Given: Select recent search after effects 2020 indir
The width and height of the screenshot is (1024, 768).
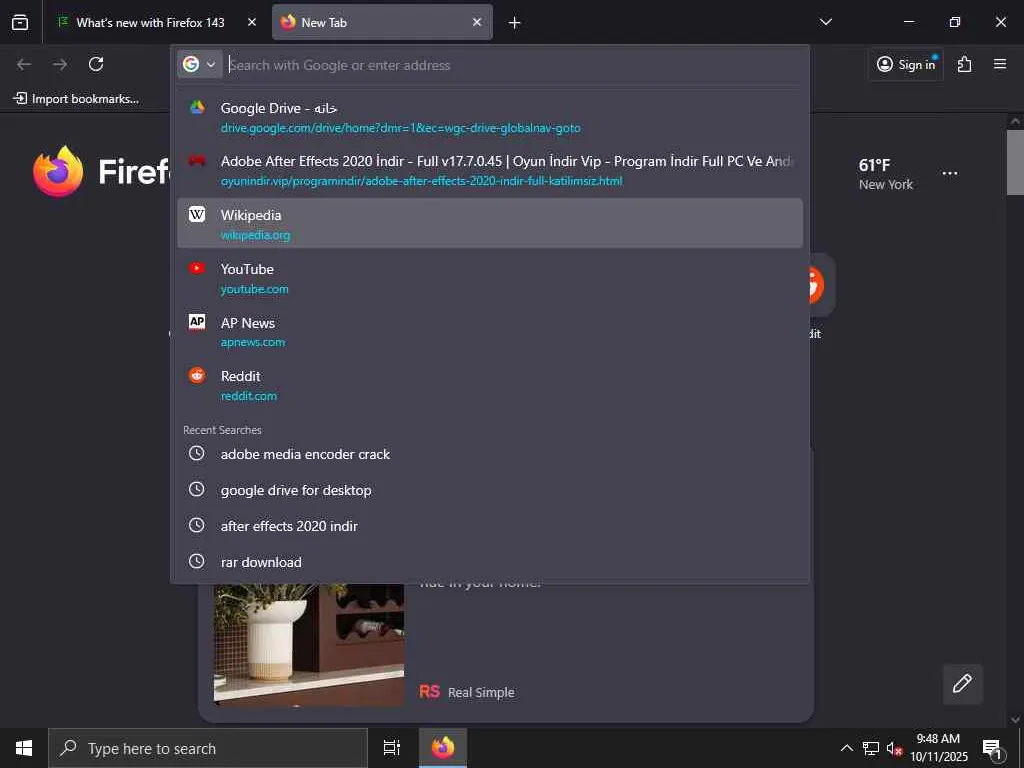Looking at the screenshot, I should coord(490,526).
